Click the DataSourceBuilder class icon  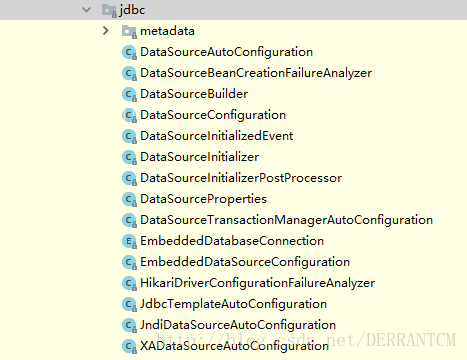point(129,95)
